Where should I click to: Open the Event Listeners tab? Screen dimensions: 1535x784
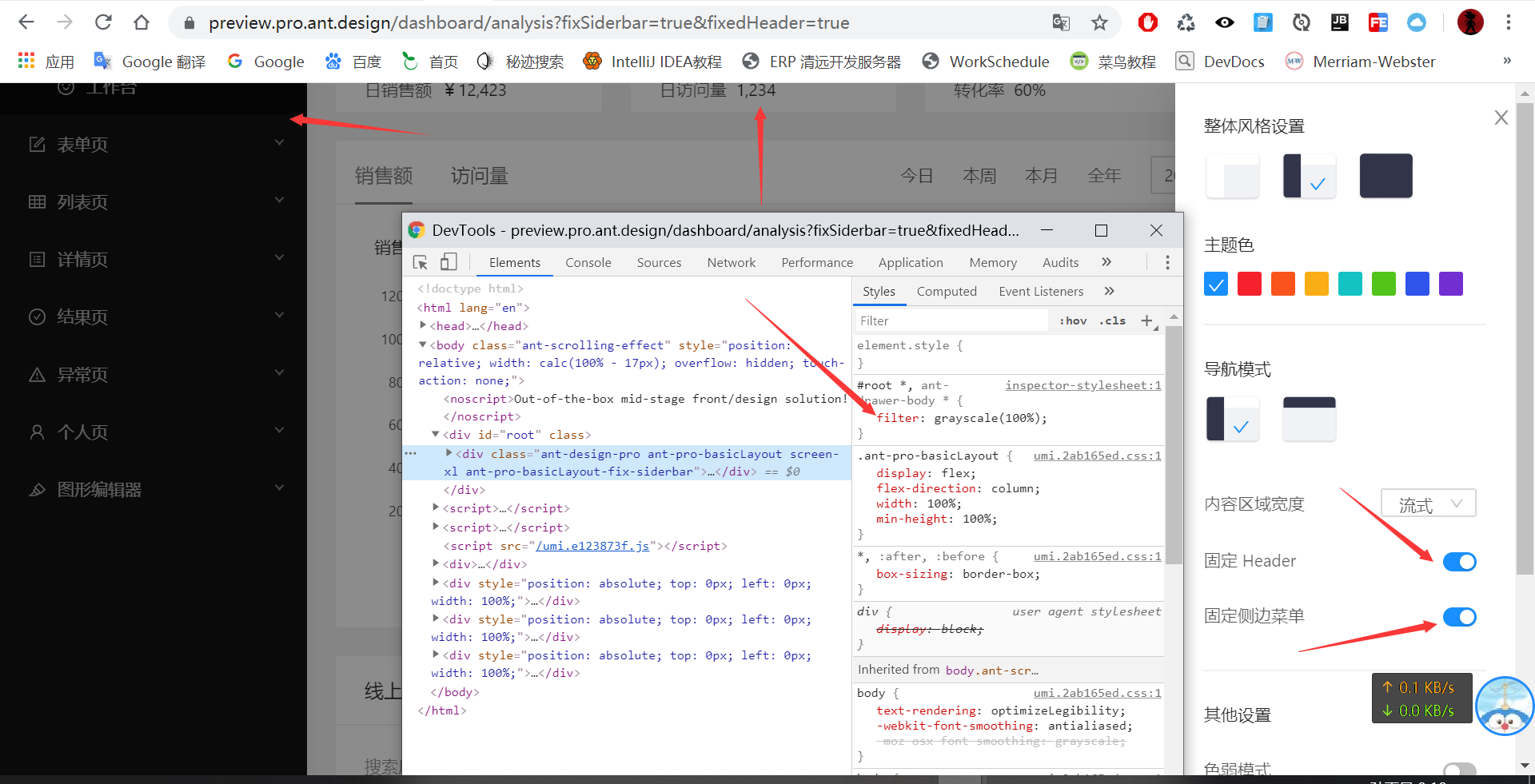click(1041, 291)
